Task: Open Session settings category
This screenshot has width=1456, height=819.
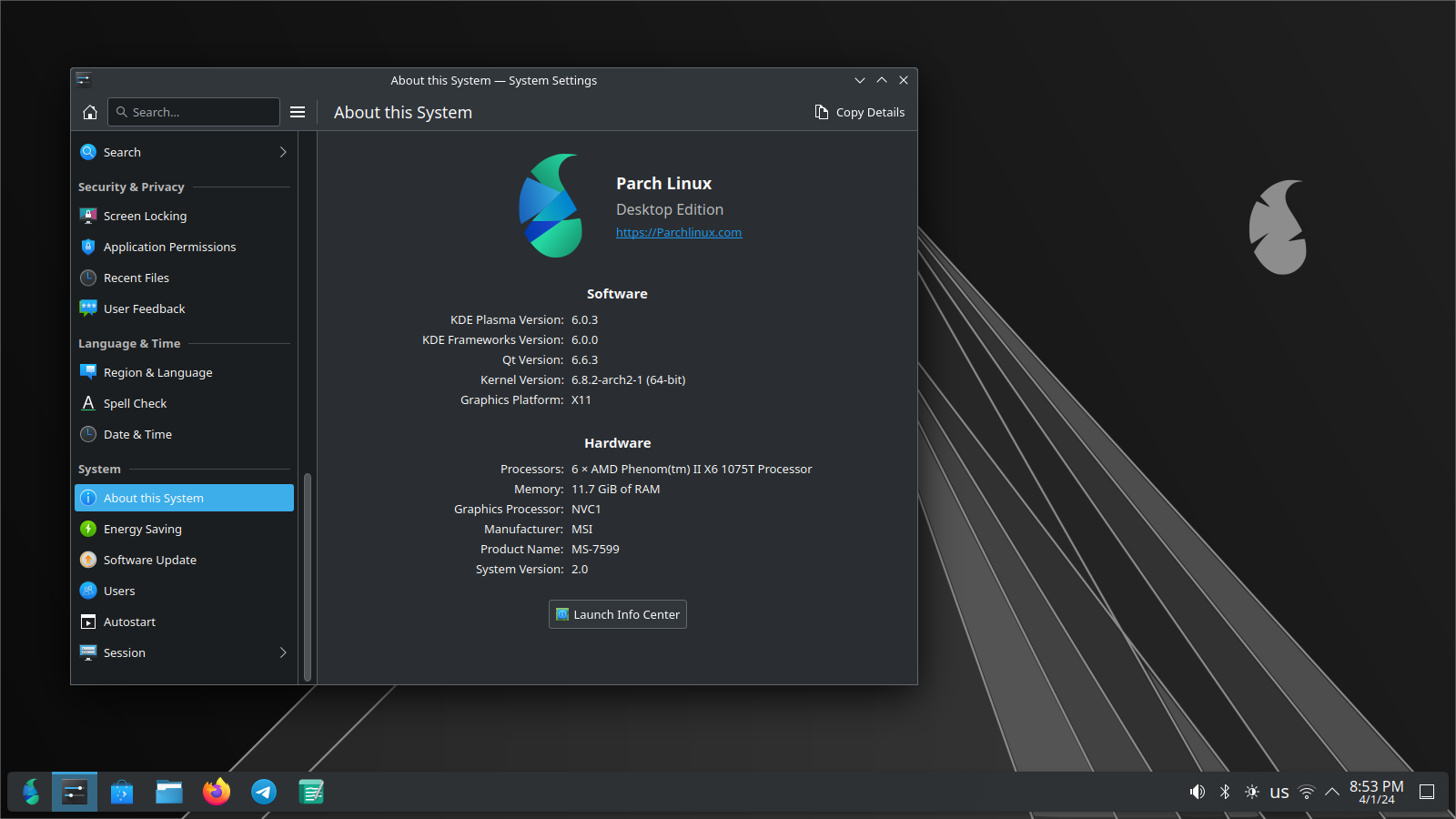Action: pyautogui.click(x=184, y=652)
